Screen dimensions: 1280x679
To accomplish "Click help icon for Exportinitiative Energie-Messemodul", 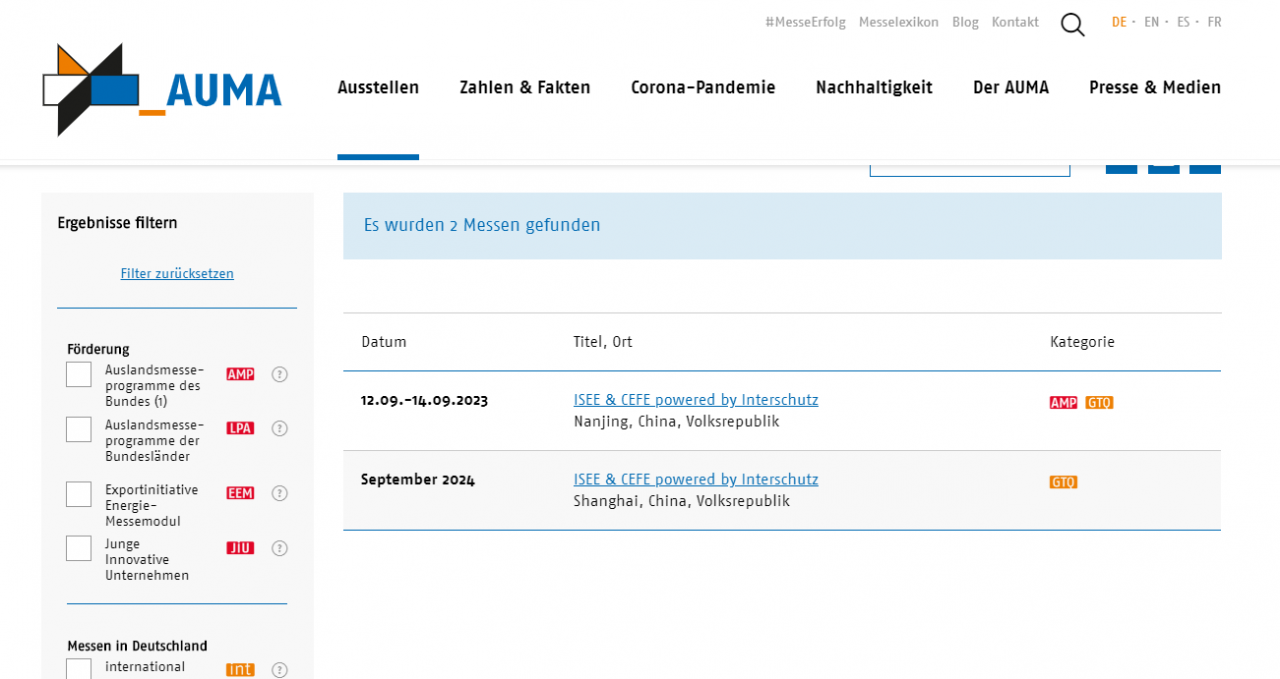I will [x=280, y=493].
